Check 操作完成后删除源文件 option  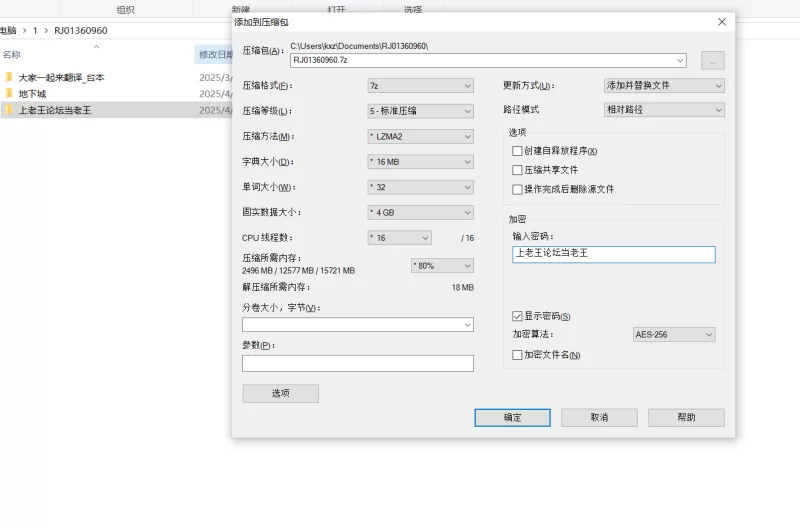pos(517,189)
